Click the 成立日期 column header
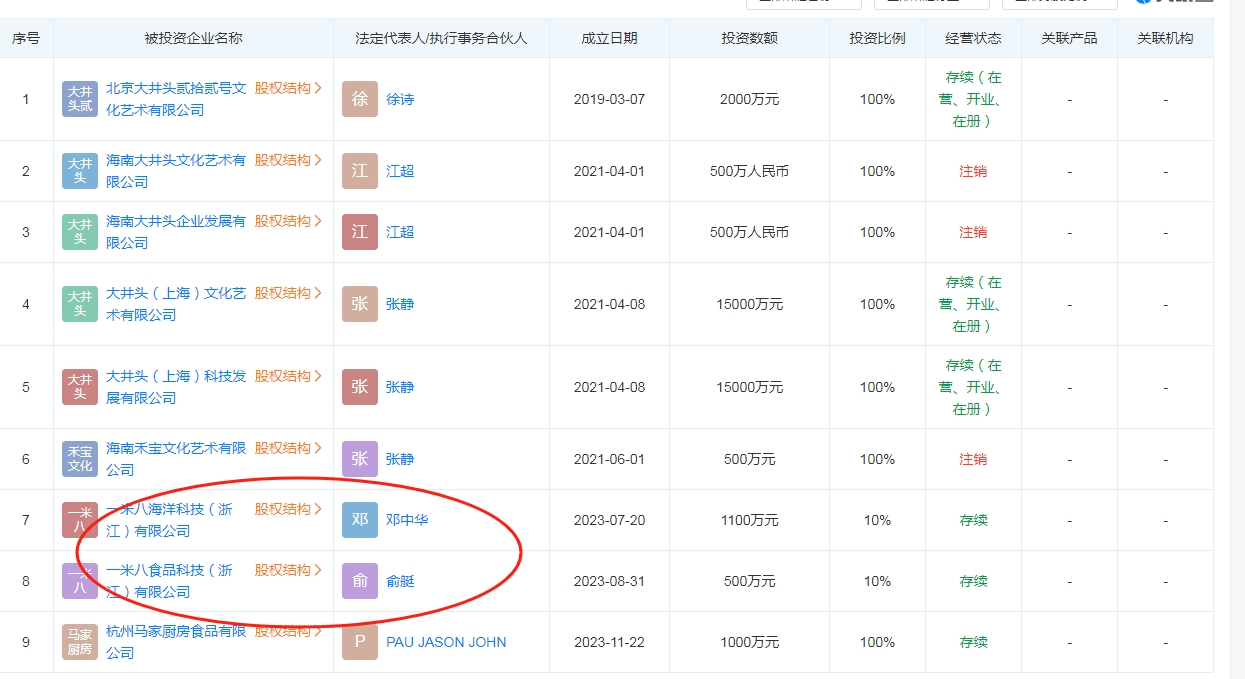Screen dimensions: 1245x679 click(609, 38)
